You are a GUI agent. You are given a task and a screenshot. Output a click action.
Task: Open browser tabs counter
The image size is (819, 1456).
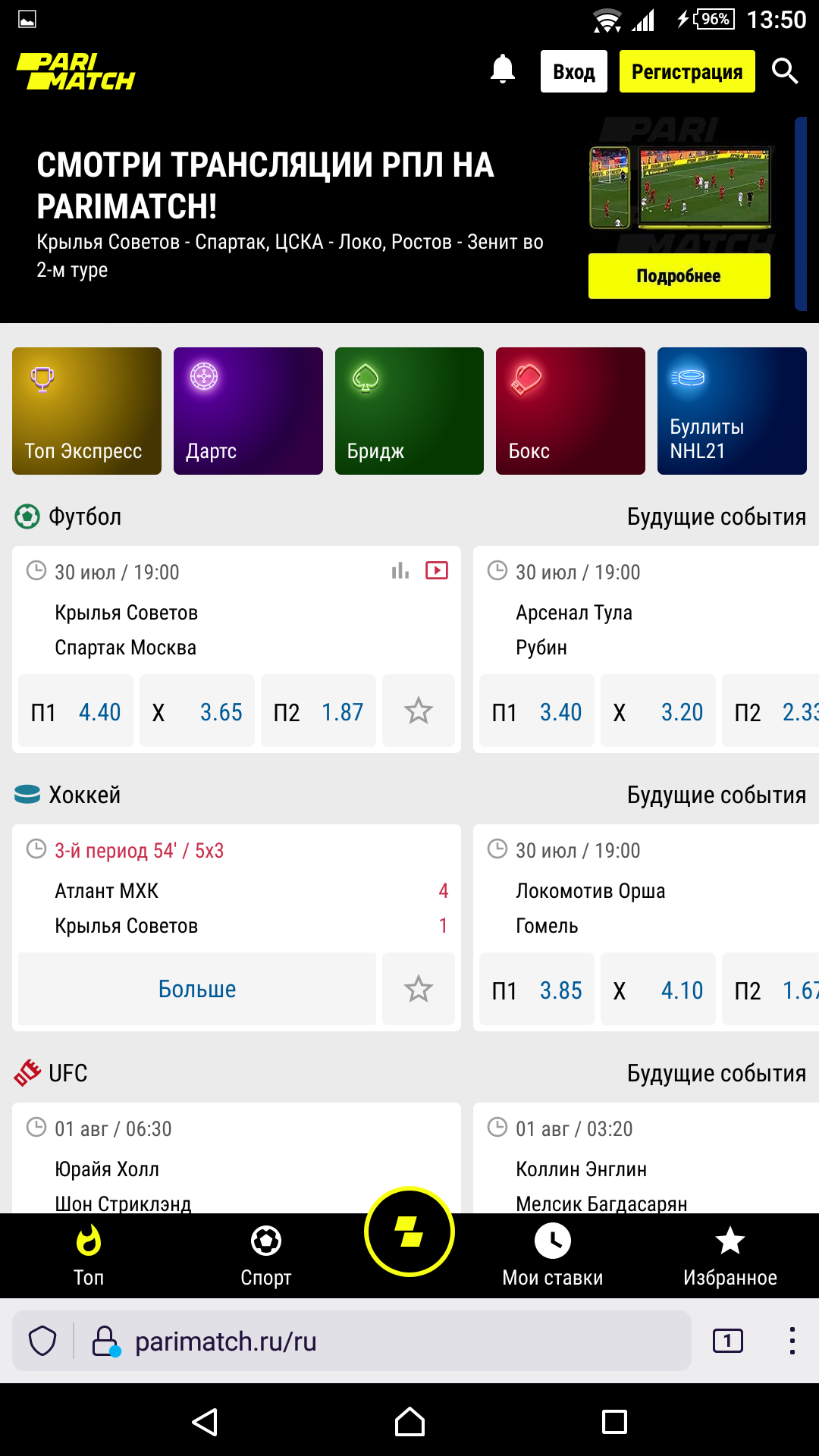(x=728, y=1341)
